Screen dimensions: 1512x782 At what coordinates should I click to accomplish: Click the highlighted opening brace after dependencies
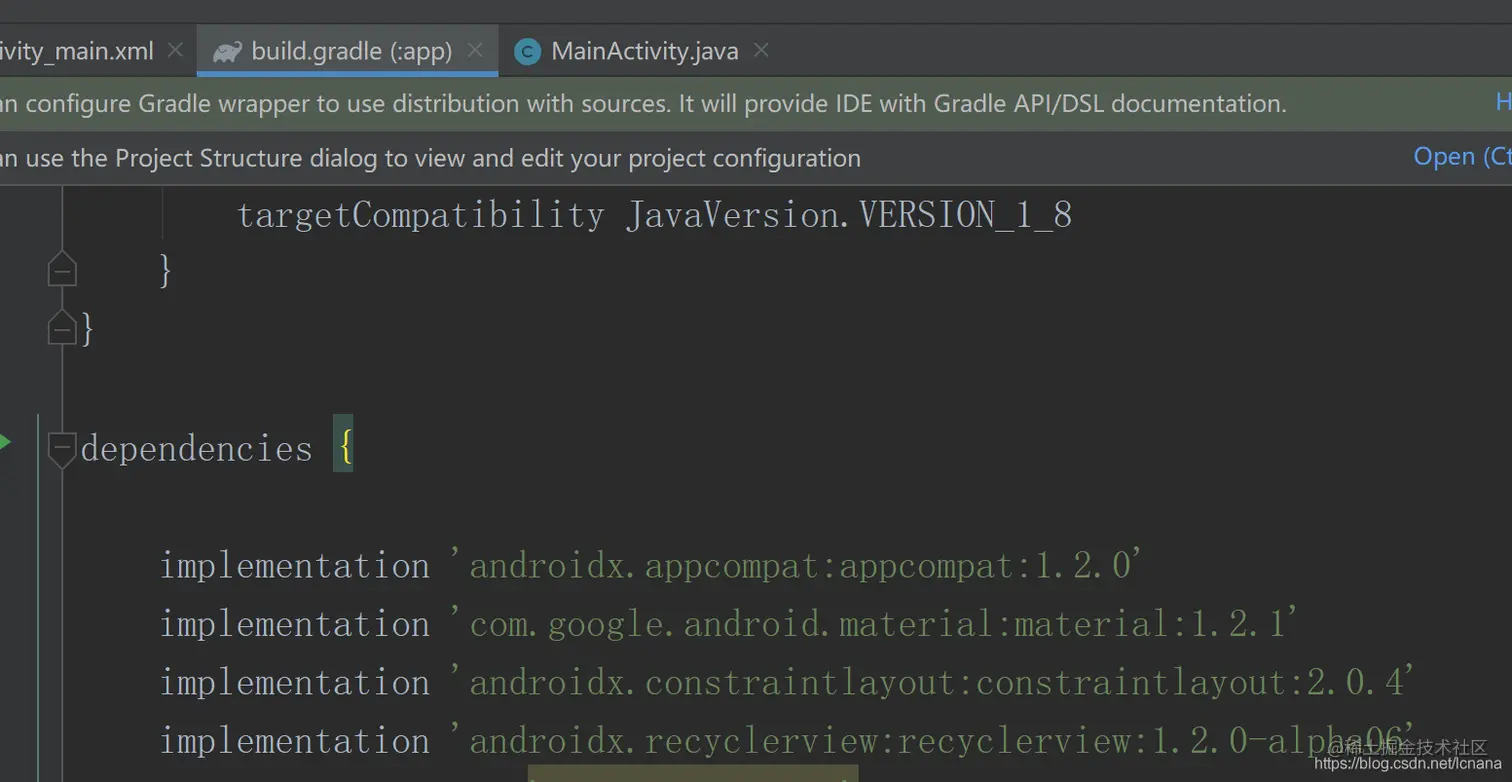(x=343, y=447)
